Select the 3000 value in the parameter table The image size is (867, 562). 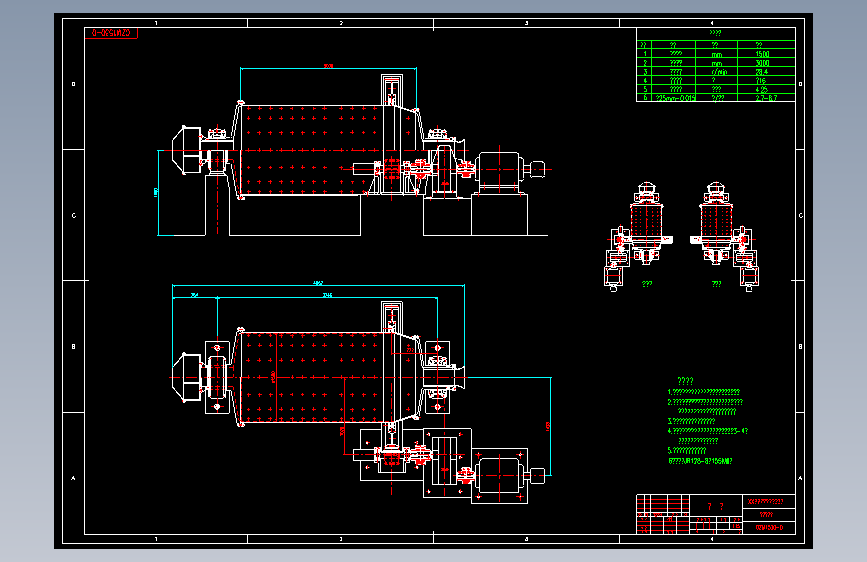tap(762, 63)
